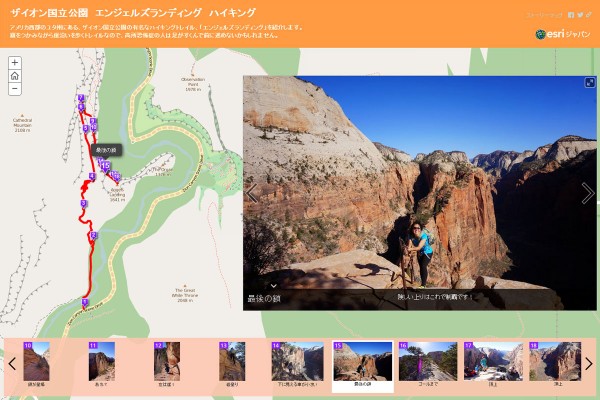The height and width of the screenshot is (400, 600).
Task: Reset map to home extent
Action: [x=15, y=76]
